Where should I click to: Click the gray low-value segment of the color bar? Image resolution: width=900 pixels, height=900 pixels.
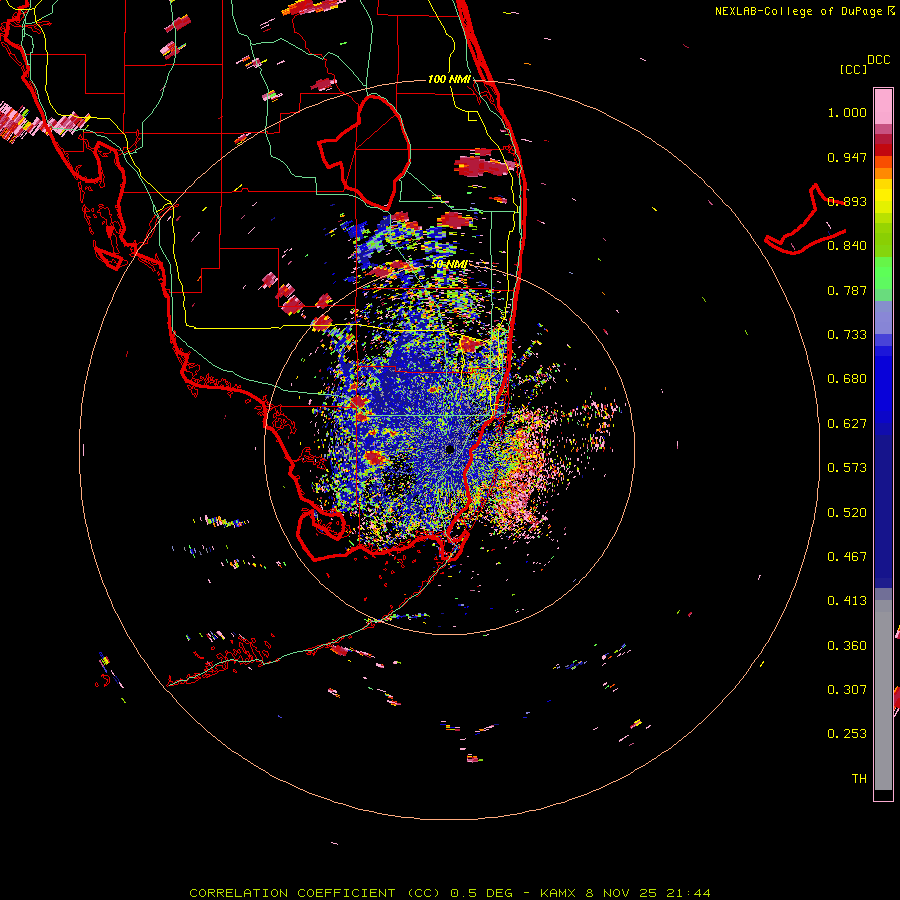883,695
